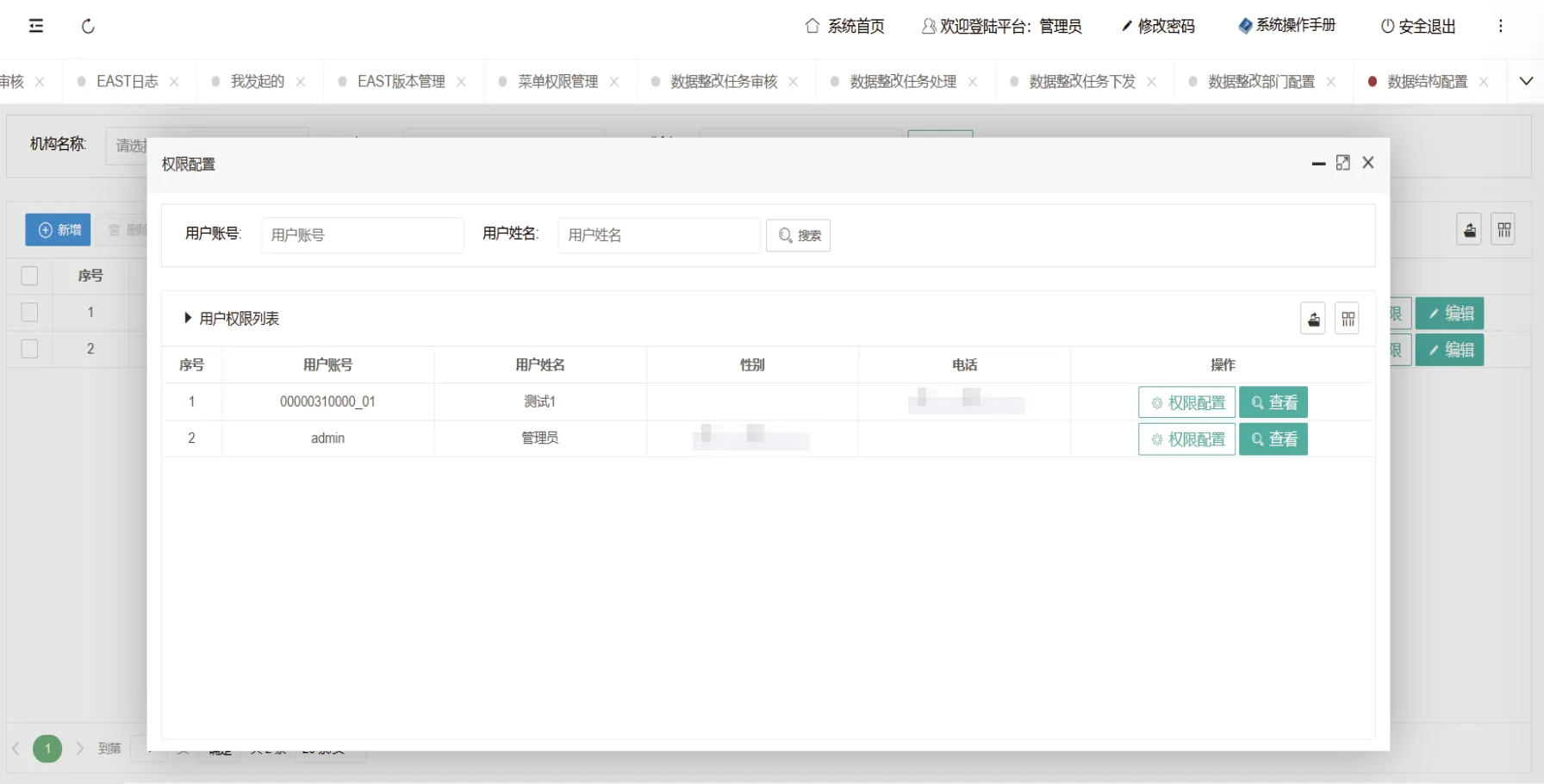Open column settings icon in the user permission list

coord(1348,320)
